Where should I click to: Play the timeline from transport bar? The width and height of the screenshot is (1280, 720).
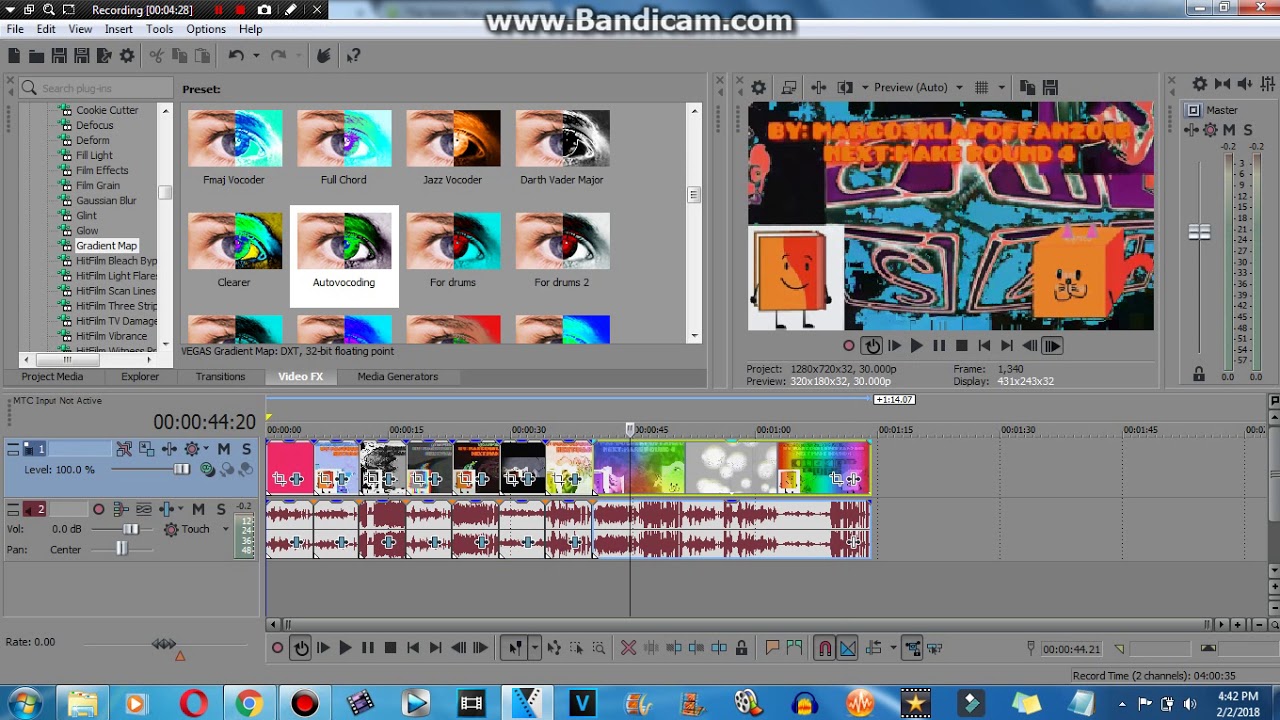(345, 648)
